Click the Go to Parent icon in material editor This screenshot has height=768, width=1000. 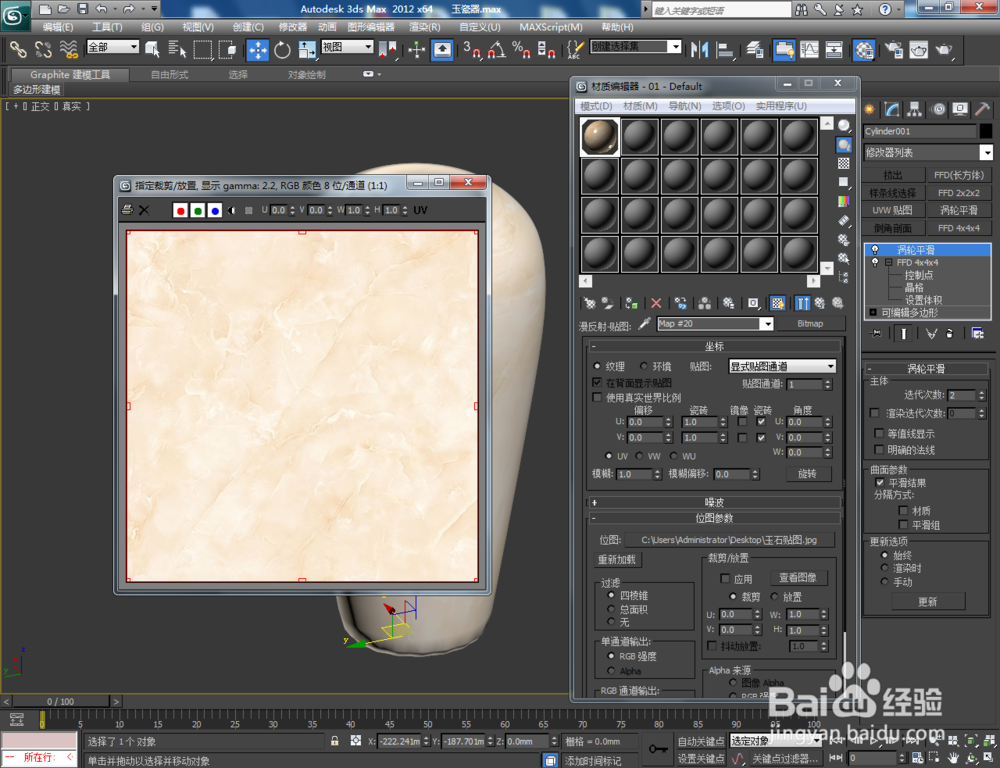[820, 303]
